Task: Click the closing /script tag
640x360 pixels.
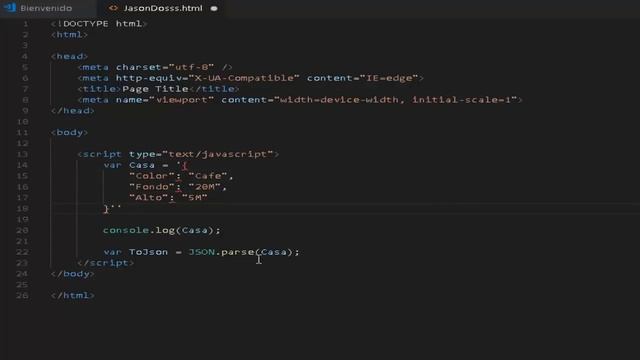Action: coord(105,263)
